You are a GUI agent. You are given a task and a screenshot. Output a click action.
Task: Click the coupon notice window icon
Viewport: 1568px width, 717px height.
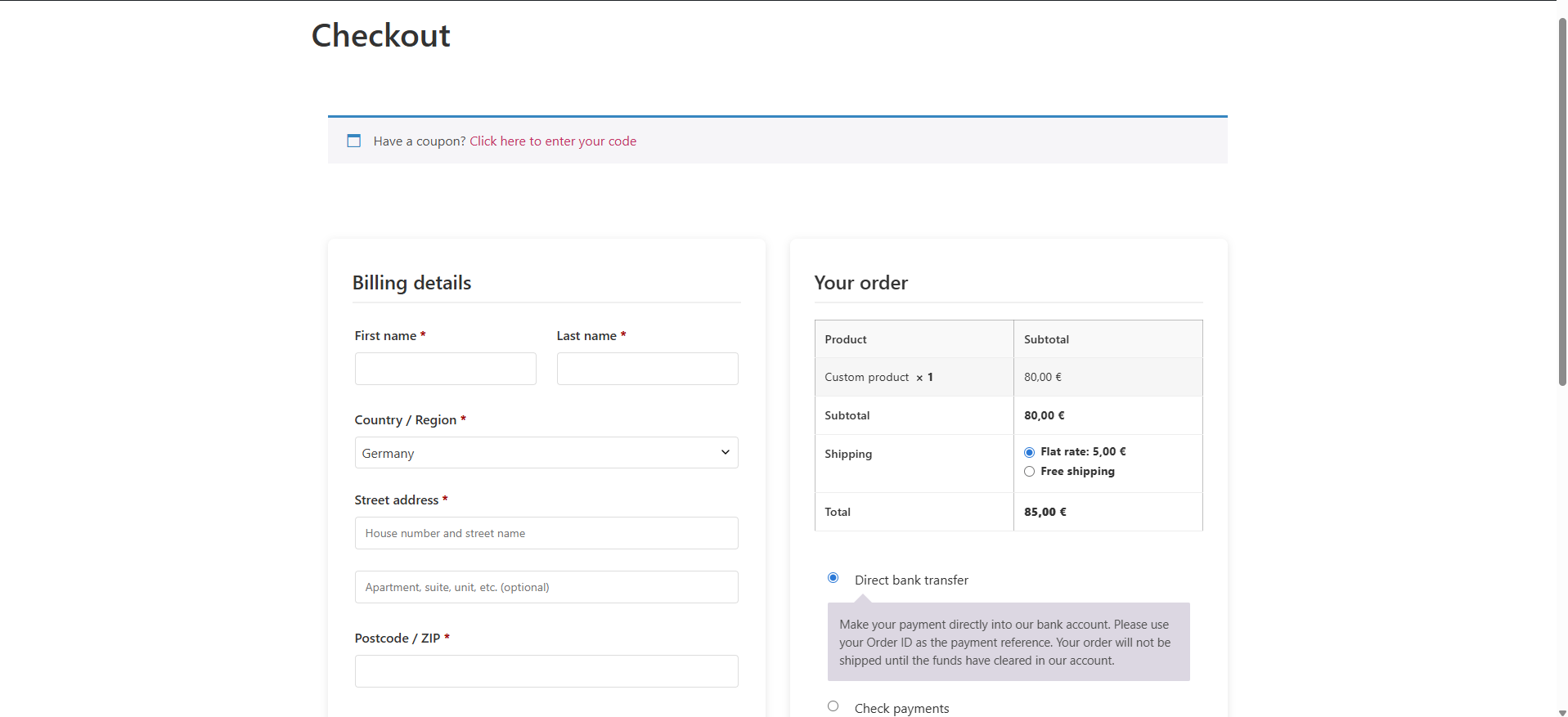pyautogui.click(x=353, y=141)
